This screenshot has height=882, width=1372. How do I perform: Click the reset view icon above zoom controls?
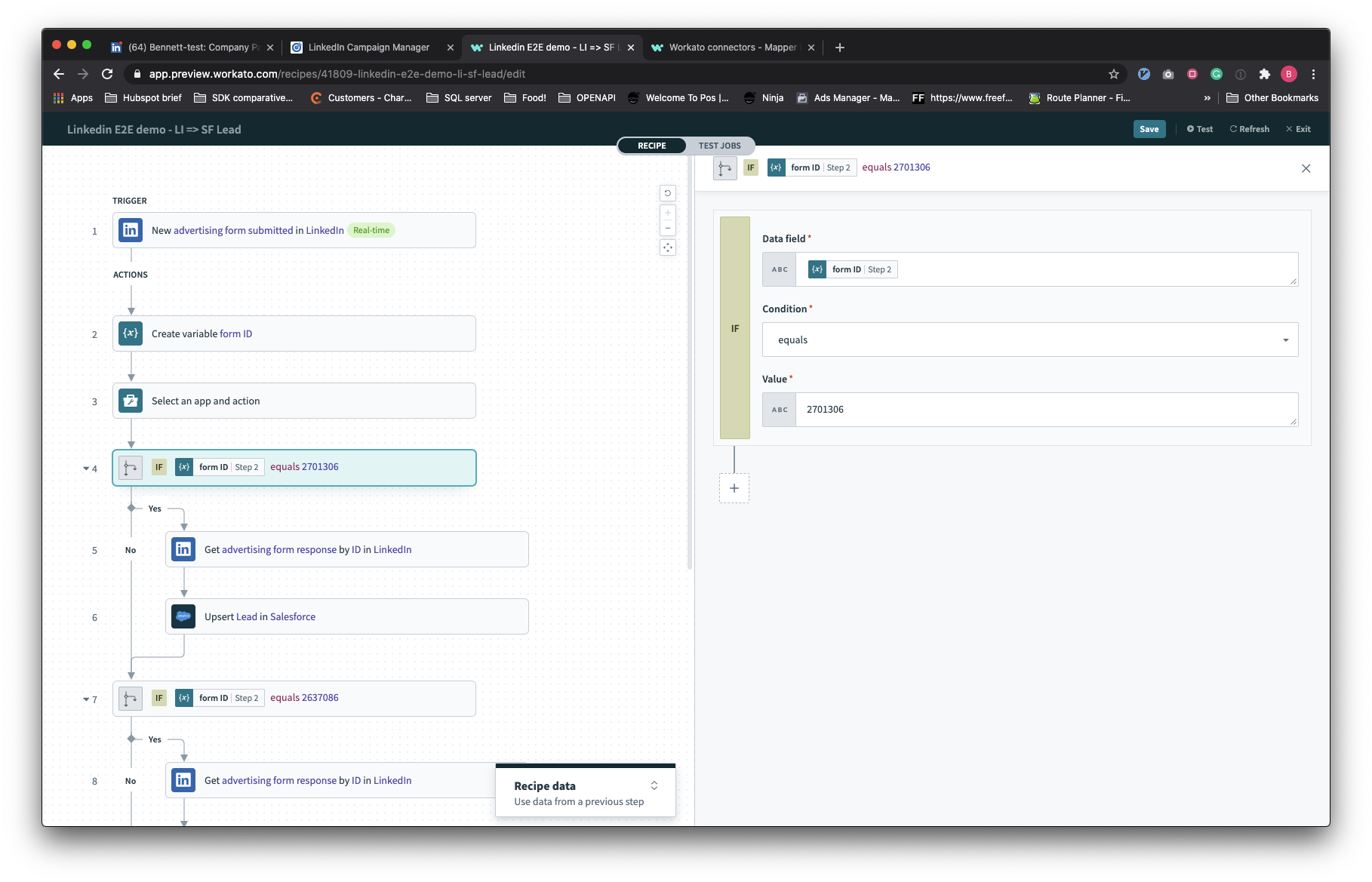(x=667, y=193)
